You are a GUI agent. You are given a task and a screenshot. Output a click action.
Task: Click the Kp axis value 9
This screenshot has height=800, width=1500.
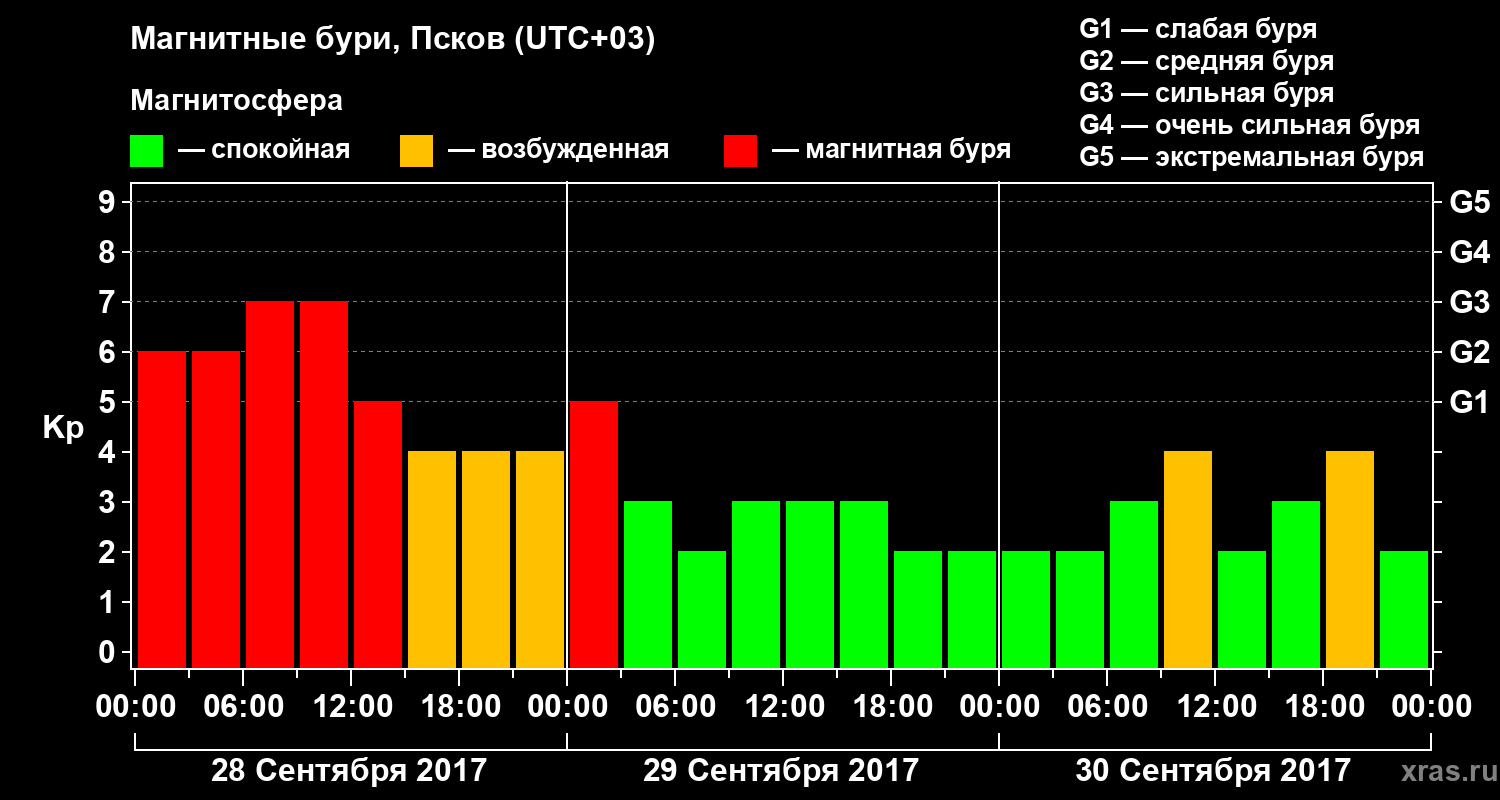coord(109,203)
